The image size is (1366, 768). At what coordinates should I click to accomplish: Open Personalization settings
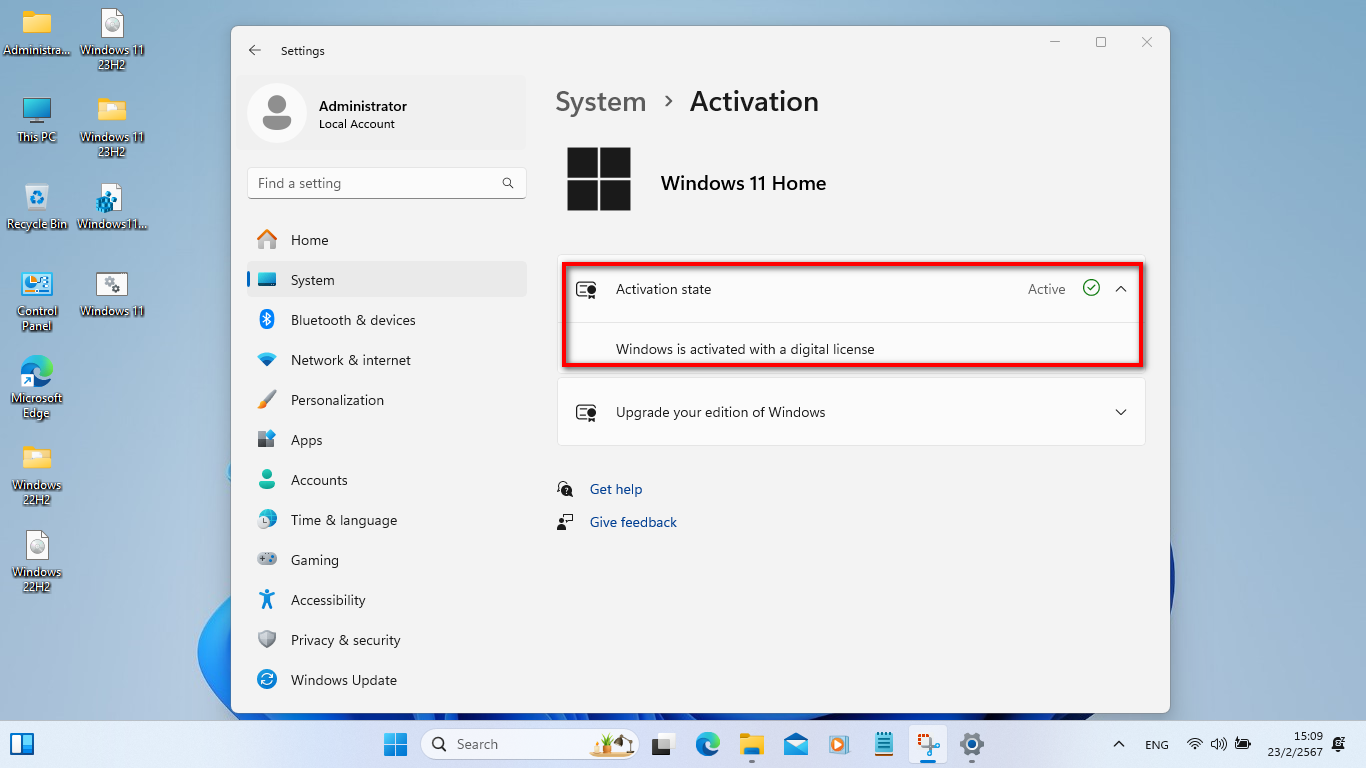tap(386, 400)
